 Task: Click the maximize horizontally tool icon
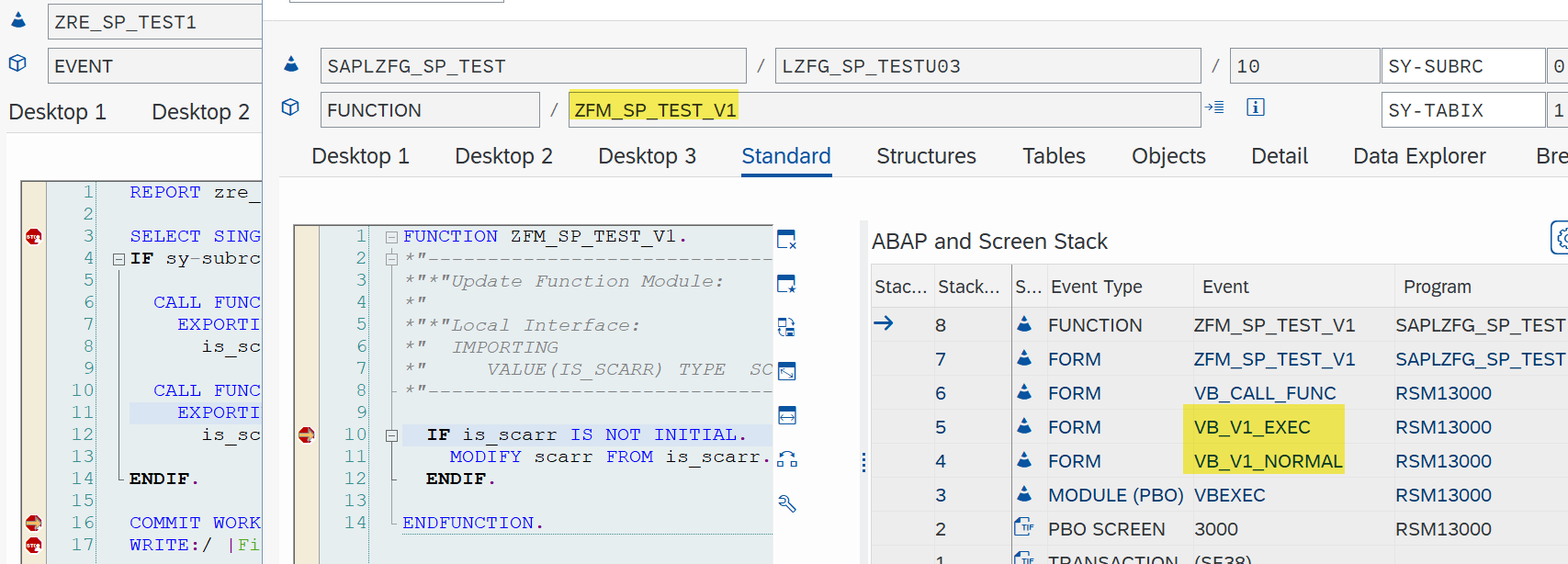tap(786, 415)
